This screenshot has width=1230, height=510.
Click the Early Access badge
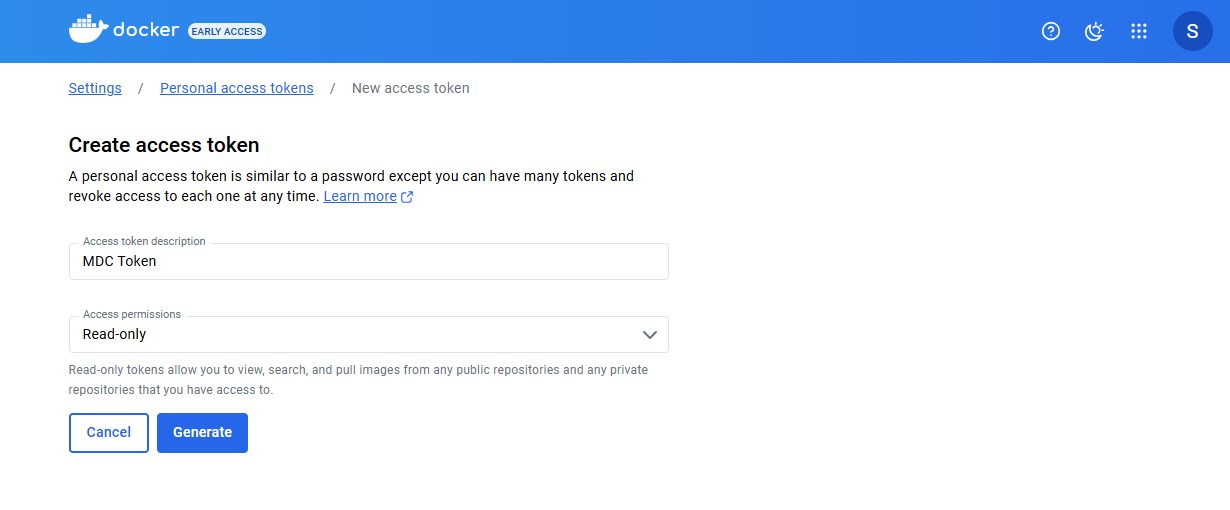(227, 31)
